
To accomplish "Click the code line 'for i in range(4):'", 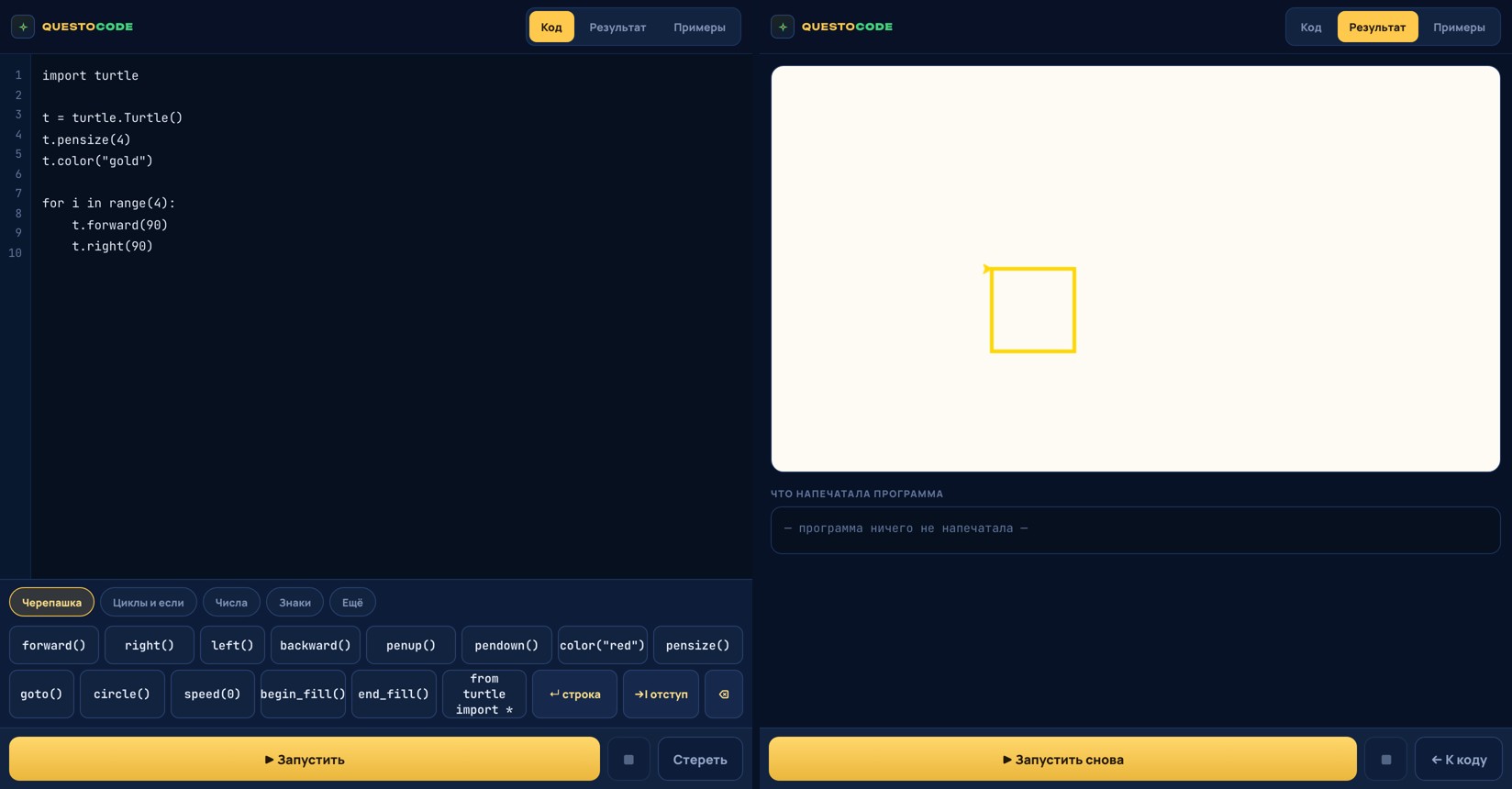I will (x=109, y=203).
